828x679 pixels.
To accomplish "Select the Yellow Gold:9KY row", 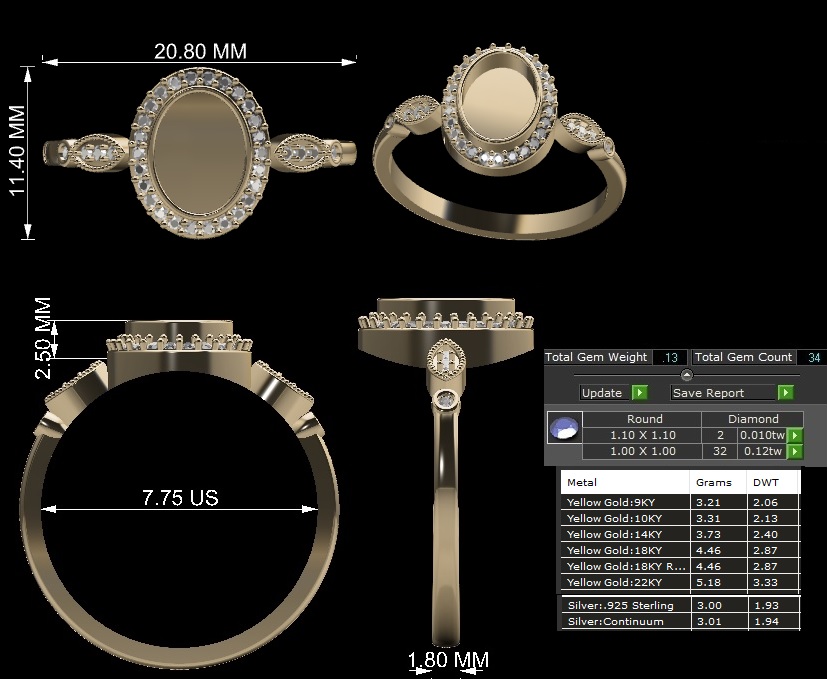I will (x=680, y=502).
